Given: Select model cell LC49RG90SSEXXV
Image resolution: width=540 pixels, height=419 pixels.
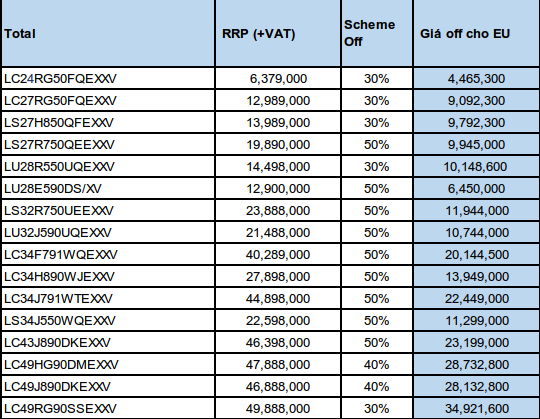Looking at the screenshot, I should 108,409.
